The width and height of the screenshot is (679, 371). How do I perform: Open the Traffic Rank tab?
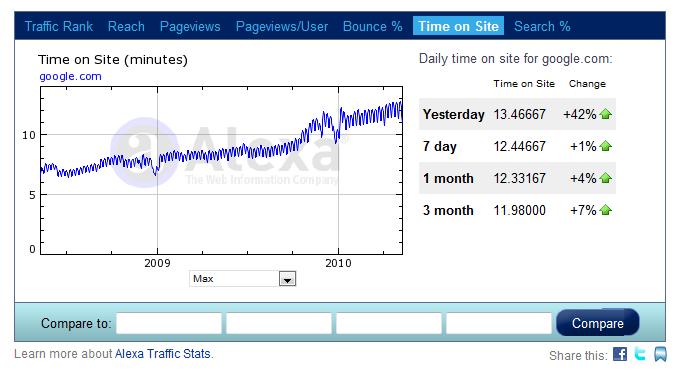[58, 26]
